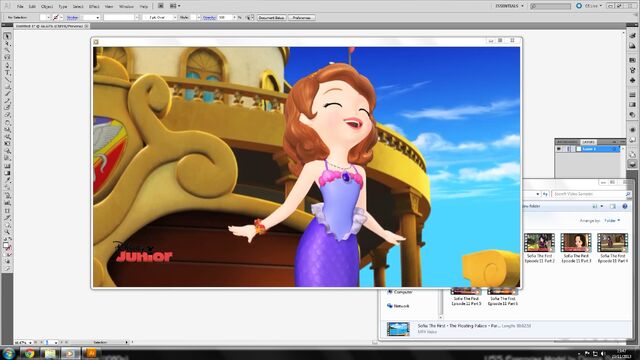The height and width of the screenshot is (360, 640).
Task: Open Windows Explorer from the taskbar
Action: 50,353
